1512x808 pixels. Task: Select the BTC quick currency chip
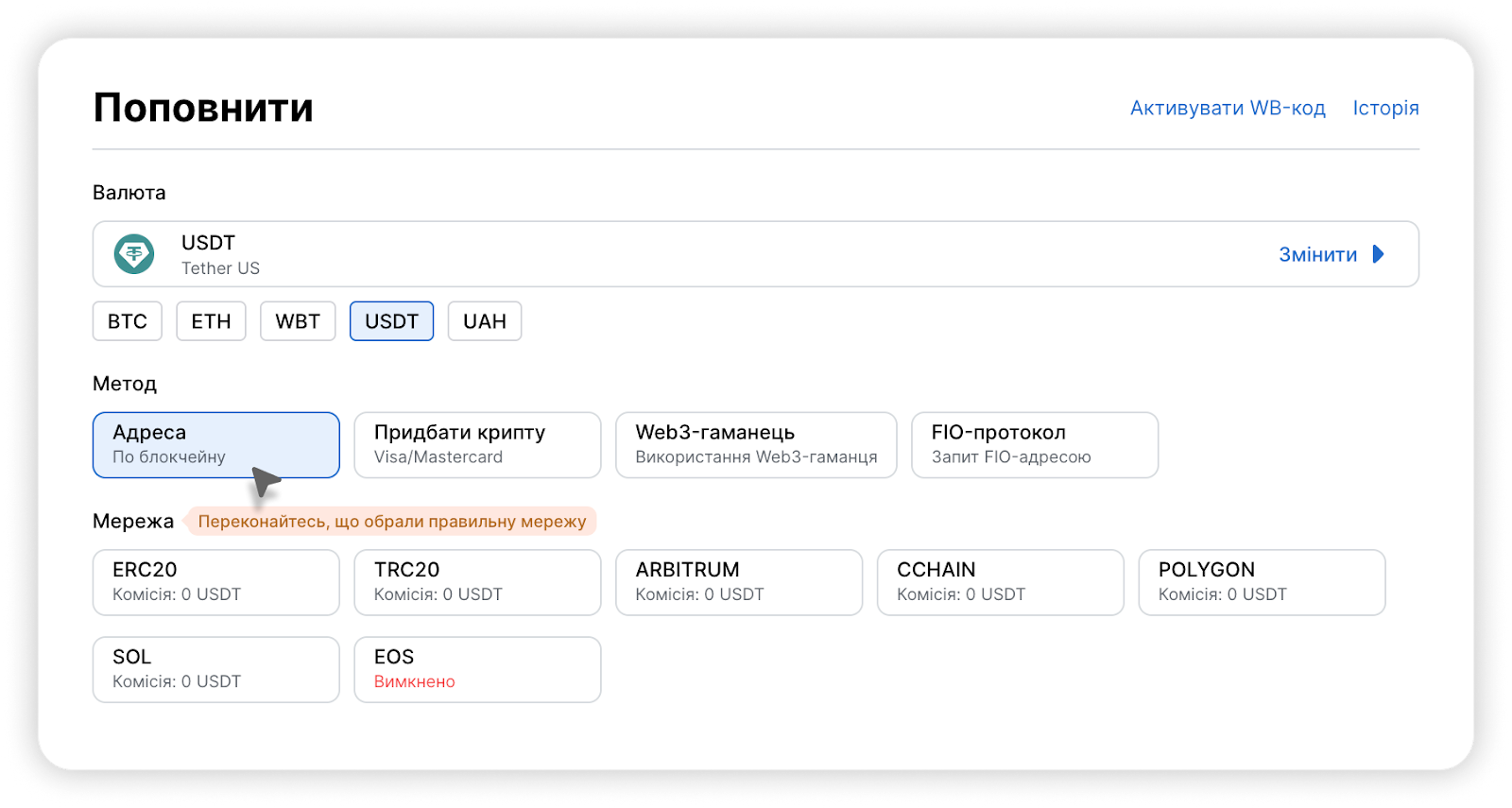pos(128,321)
